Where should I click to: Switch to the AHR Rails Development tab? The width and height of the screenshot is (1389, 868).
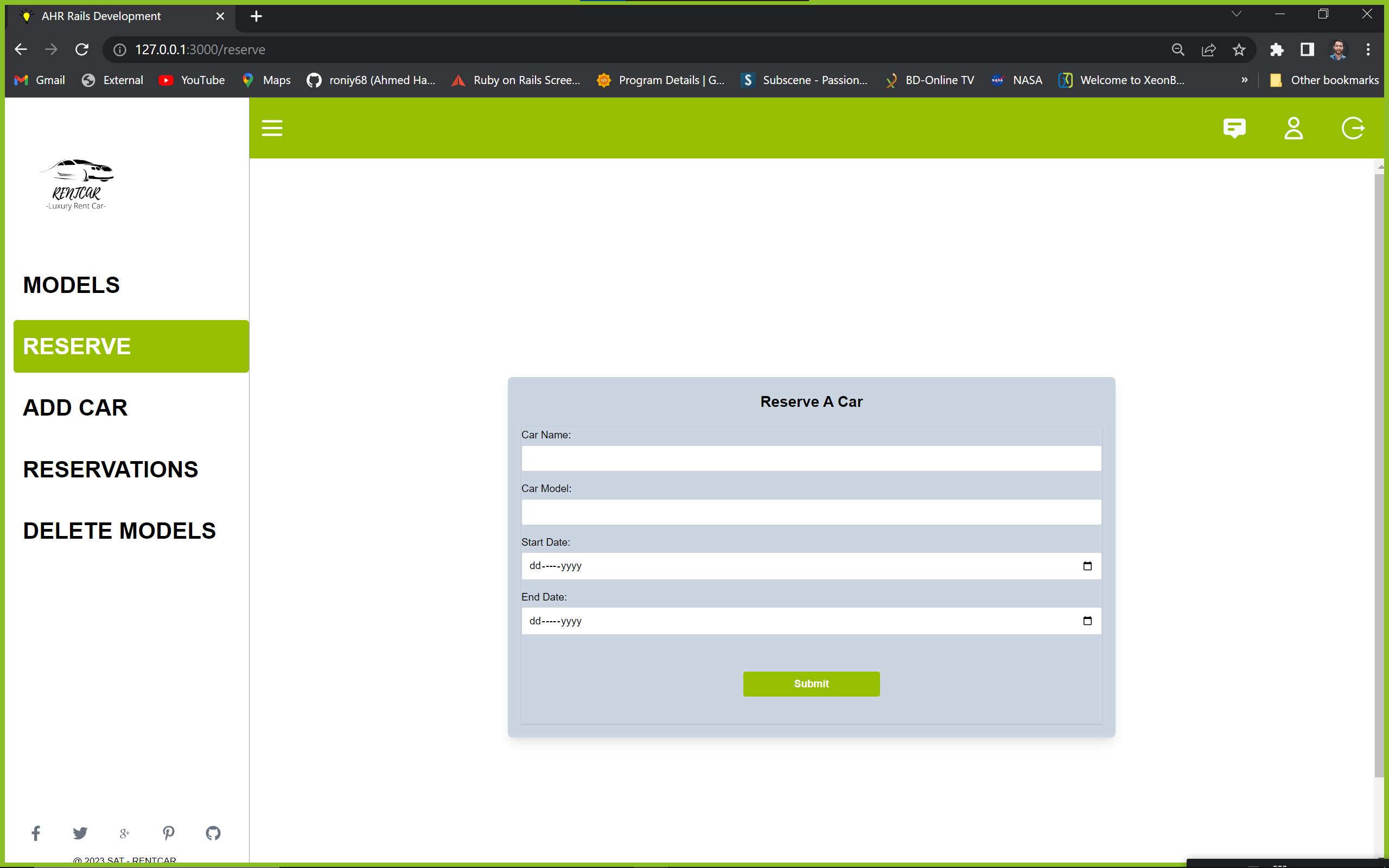[101, 16]
